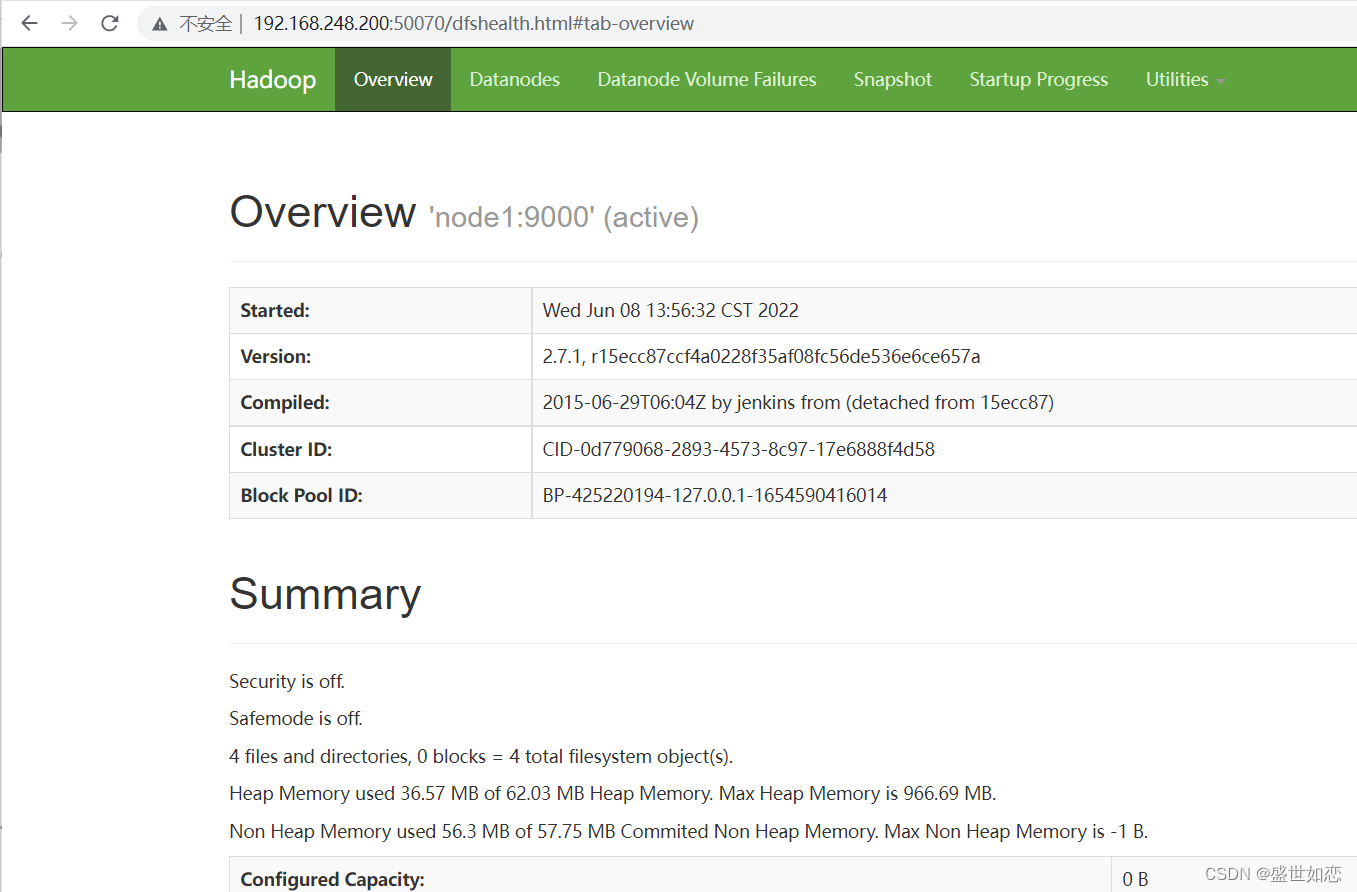Click the Hadoop brand link
Viewport: 1357px width, 892px height.
[273, 80]
